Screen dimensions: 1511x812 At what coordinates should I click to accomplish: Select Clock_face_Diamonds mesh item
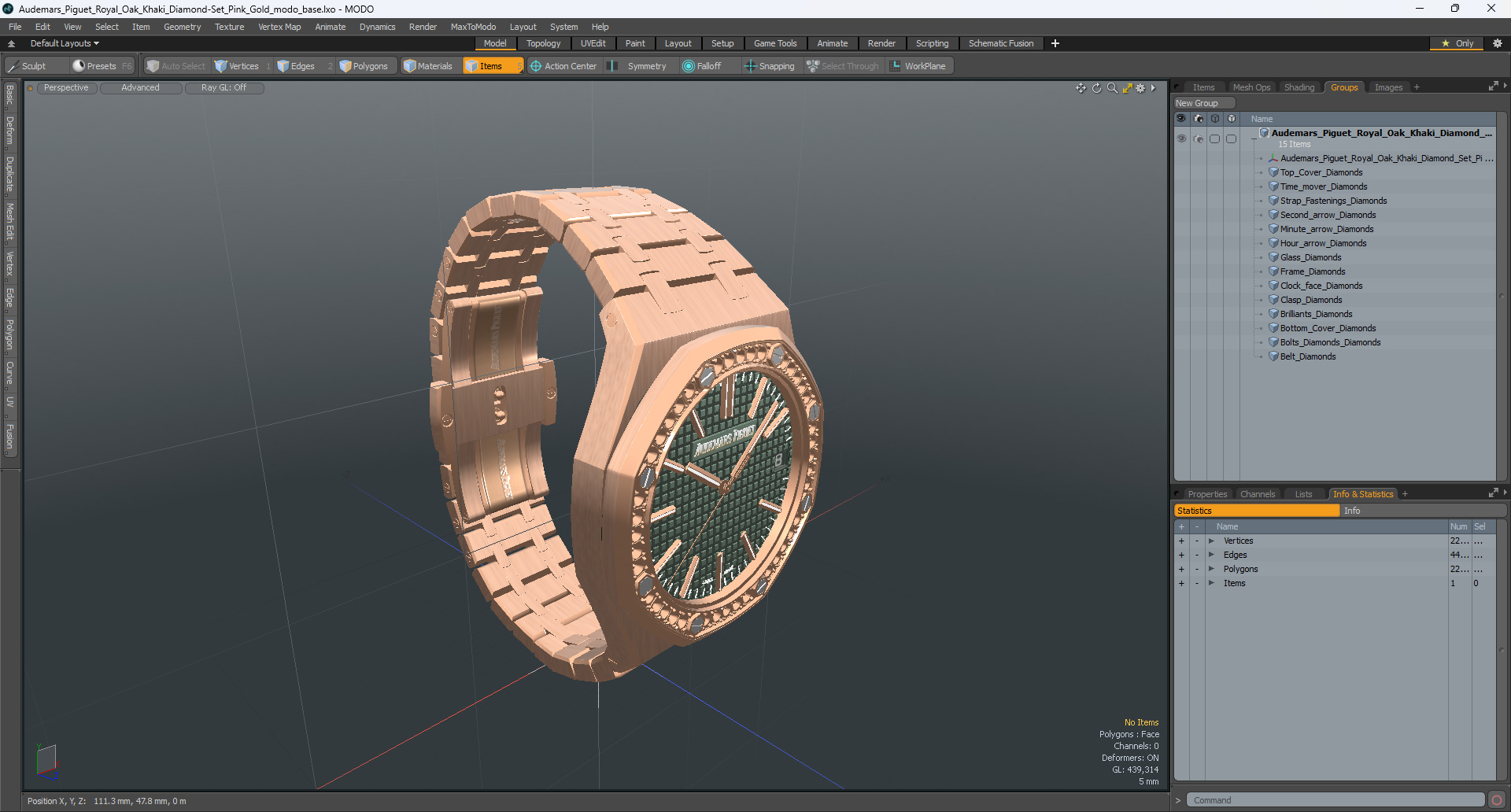(1321, 286)
